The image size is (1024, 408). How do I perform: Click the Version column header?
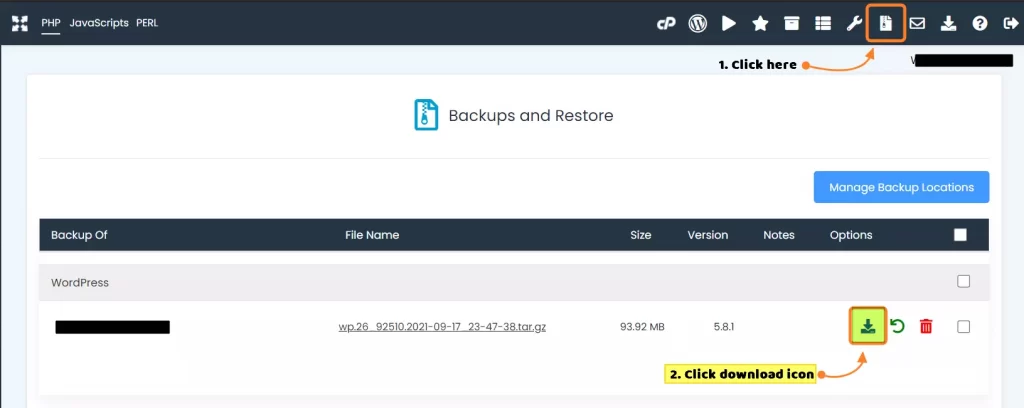(x=708, y=235)
